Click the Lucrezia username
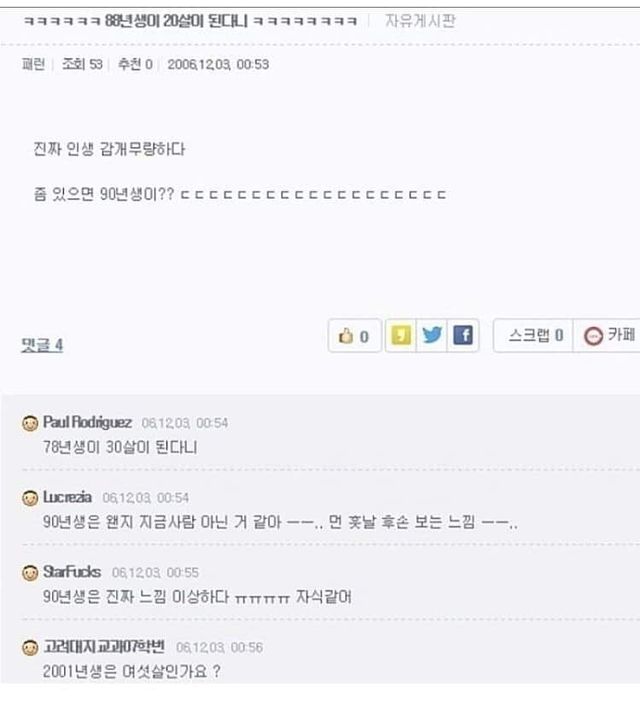Image resolution: width=640 pixels, height=704 pixels. click(67, 497)
